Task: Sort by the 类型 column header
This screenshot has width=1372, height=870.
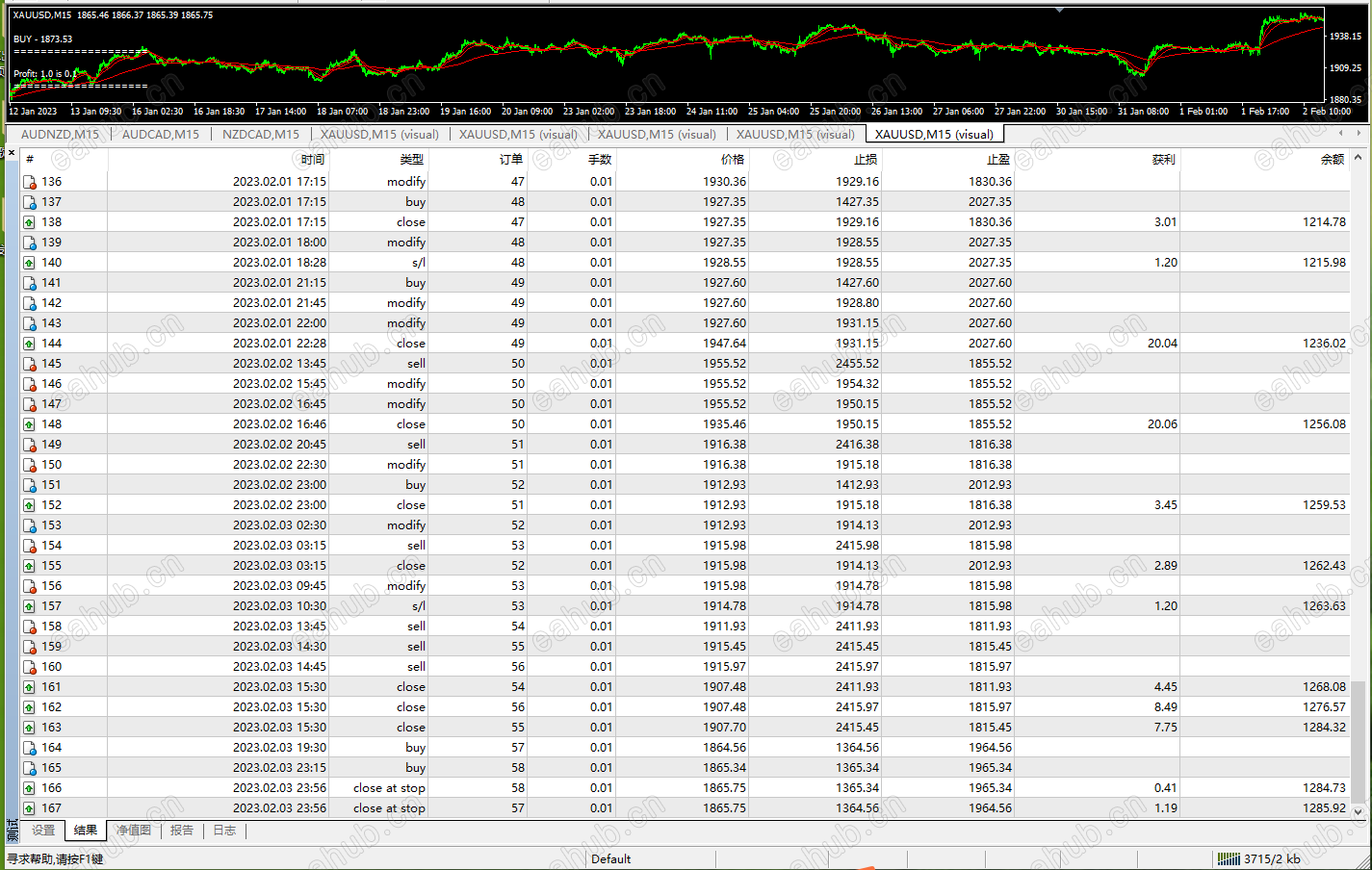Action: [x=378, y=160]
